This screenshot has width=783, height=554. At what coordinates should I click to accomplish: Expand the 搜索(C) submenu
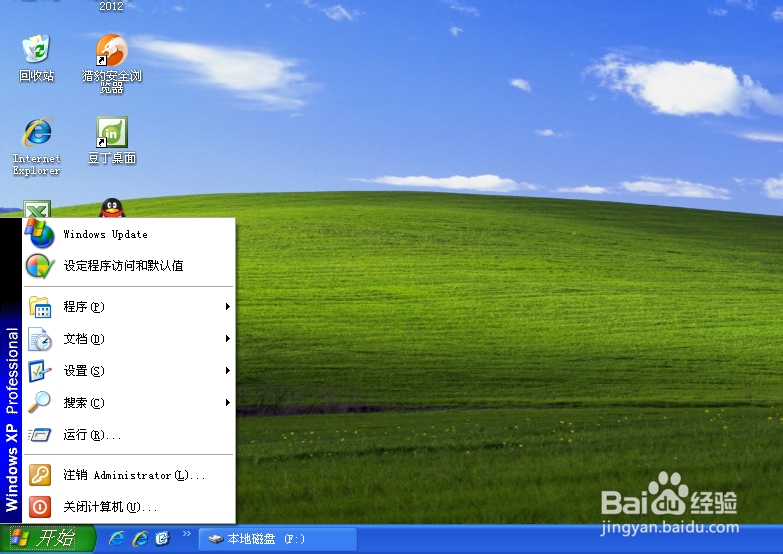pyautogui.click(x=129, y=403)
